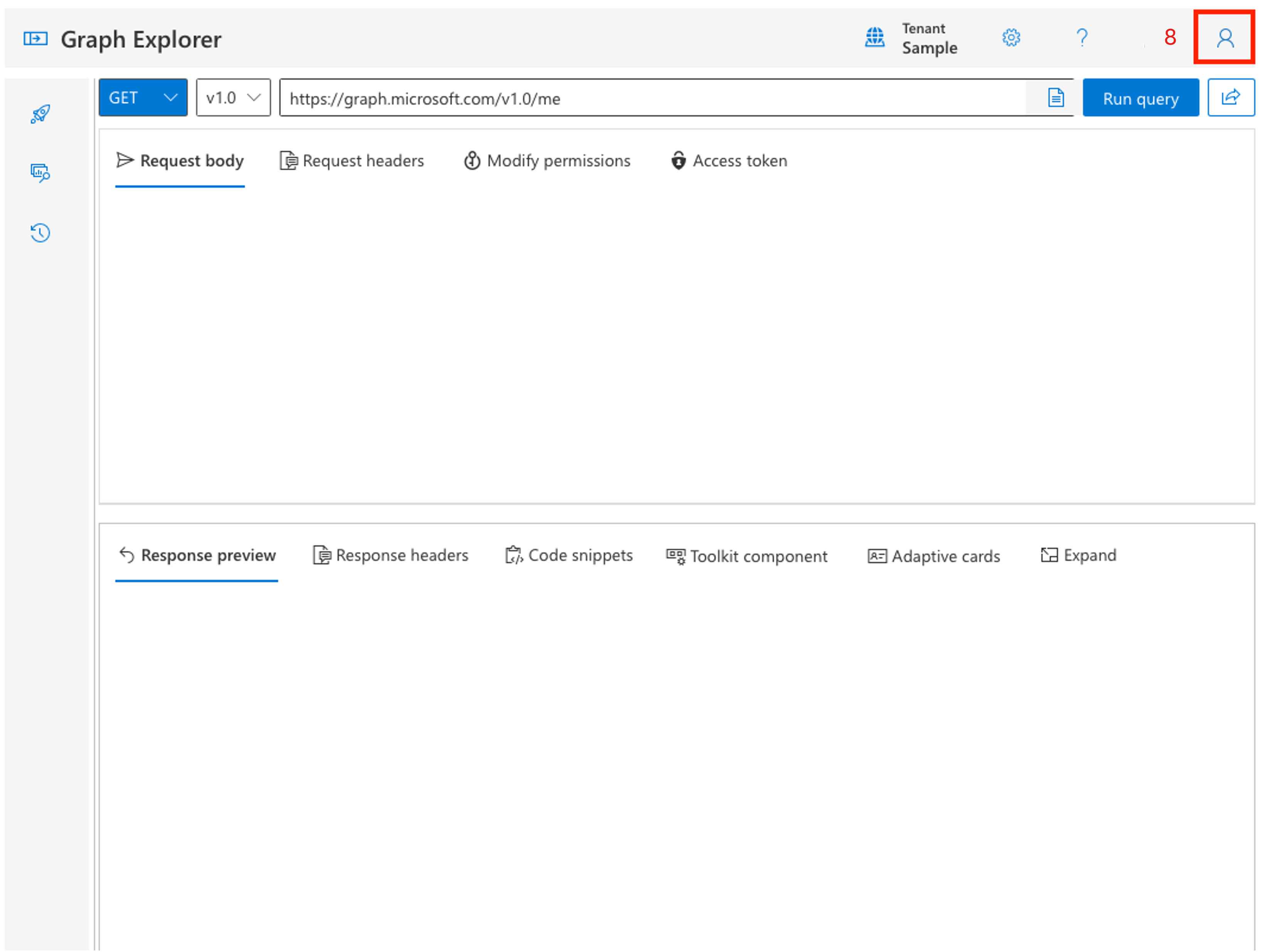Image resolution: width=1272 pixels, height=952 pixels.
Task: Open the v1.0 version dropdown
Action: pyautogui.click(x=233, y=98)
